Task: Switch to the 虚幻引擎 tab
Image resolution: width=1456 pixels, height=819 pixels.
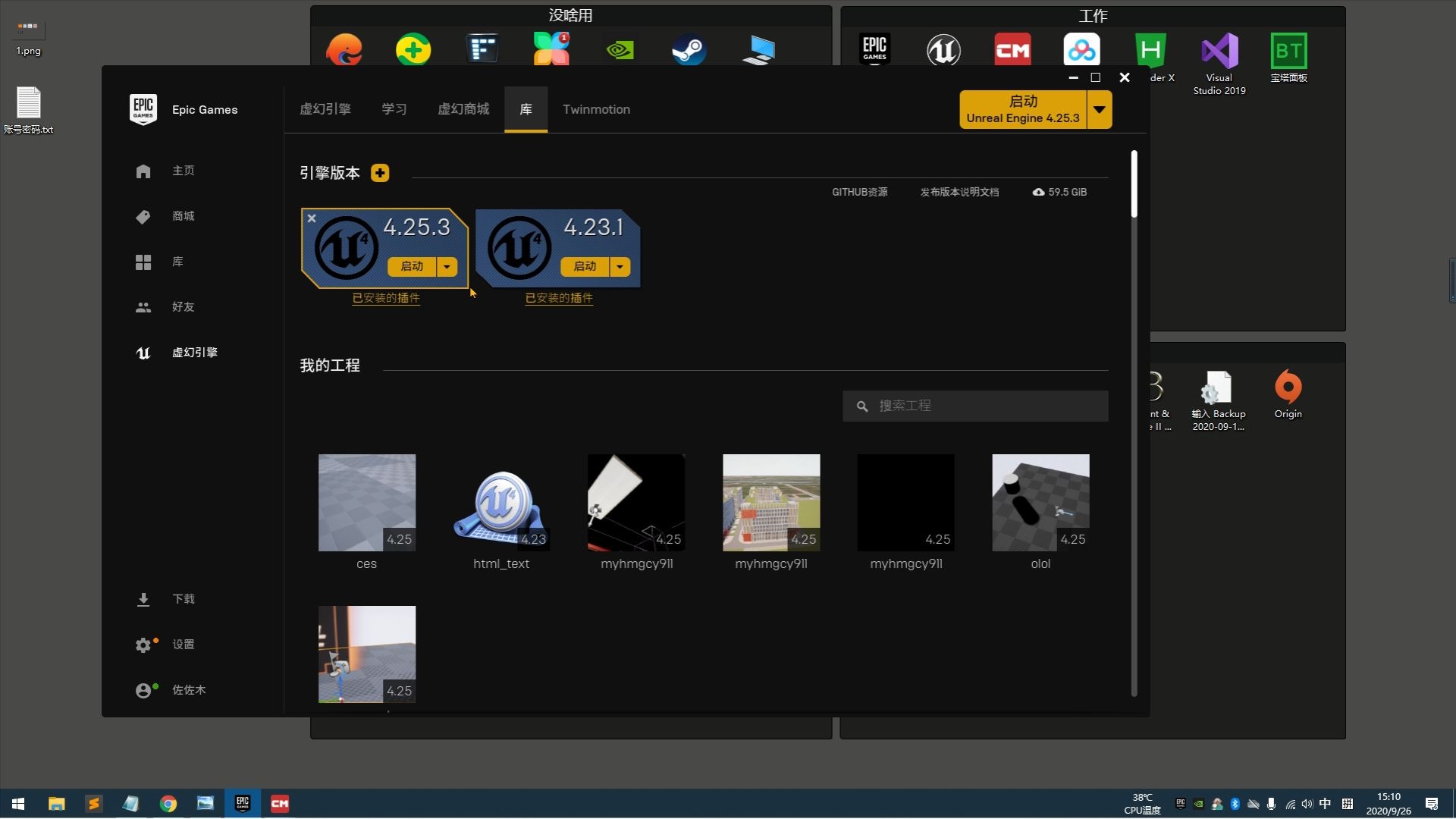Action: (325, 109)
